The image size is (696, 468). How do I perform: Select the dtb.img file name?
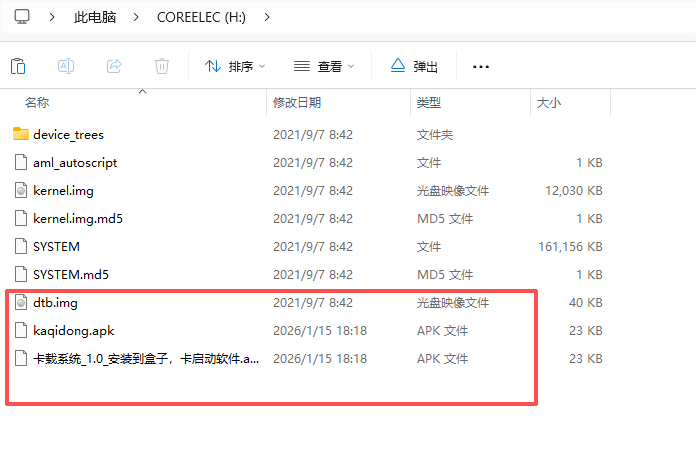pos(55,303)
